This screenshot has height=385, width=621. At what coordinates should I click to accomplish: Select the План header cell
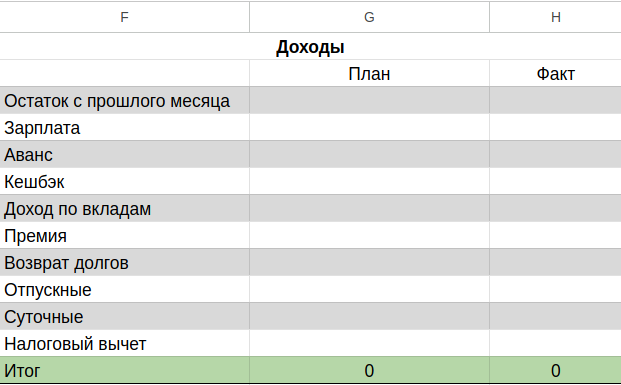click(369, 74)
